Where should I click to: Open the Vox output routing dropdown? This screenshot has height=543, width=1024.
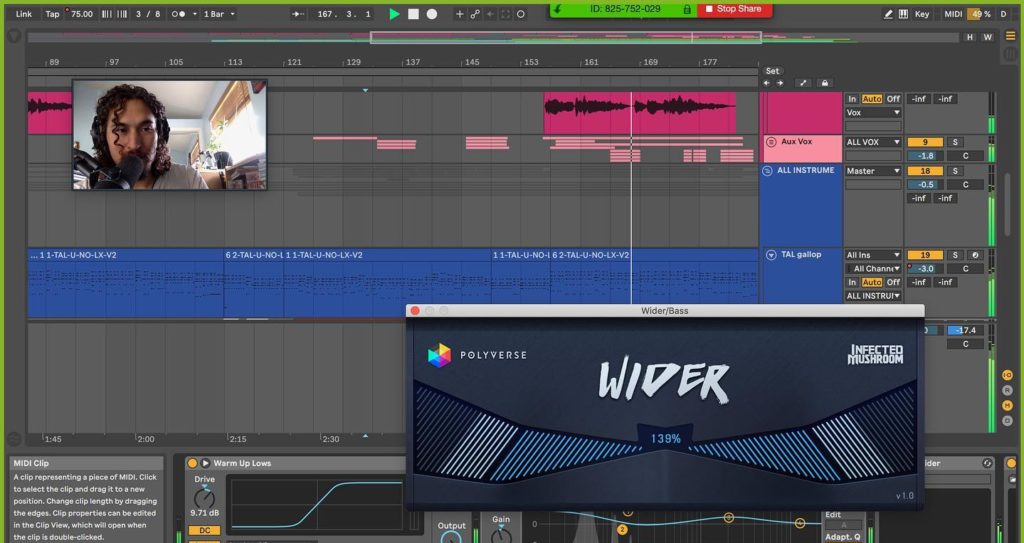(873, 112)
